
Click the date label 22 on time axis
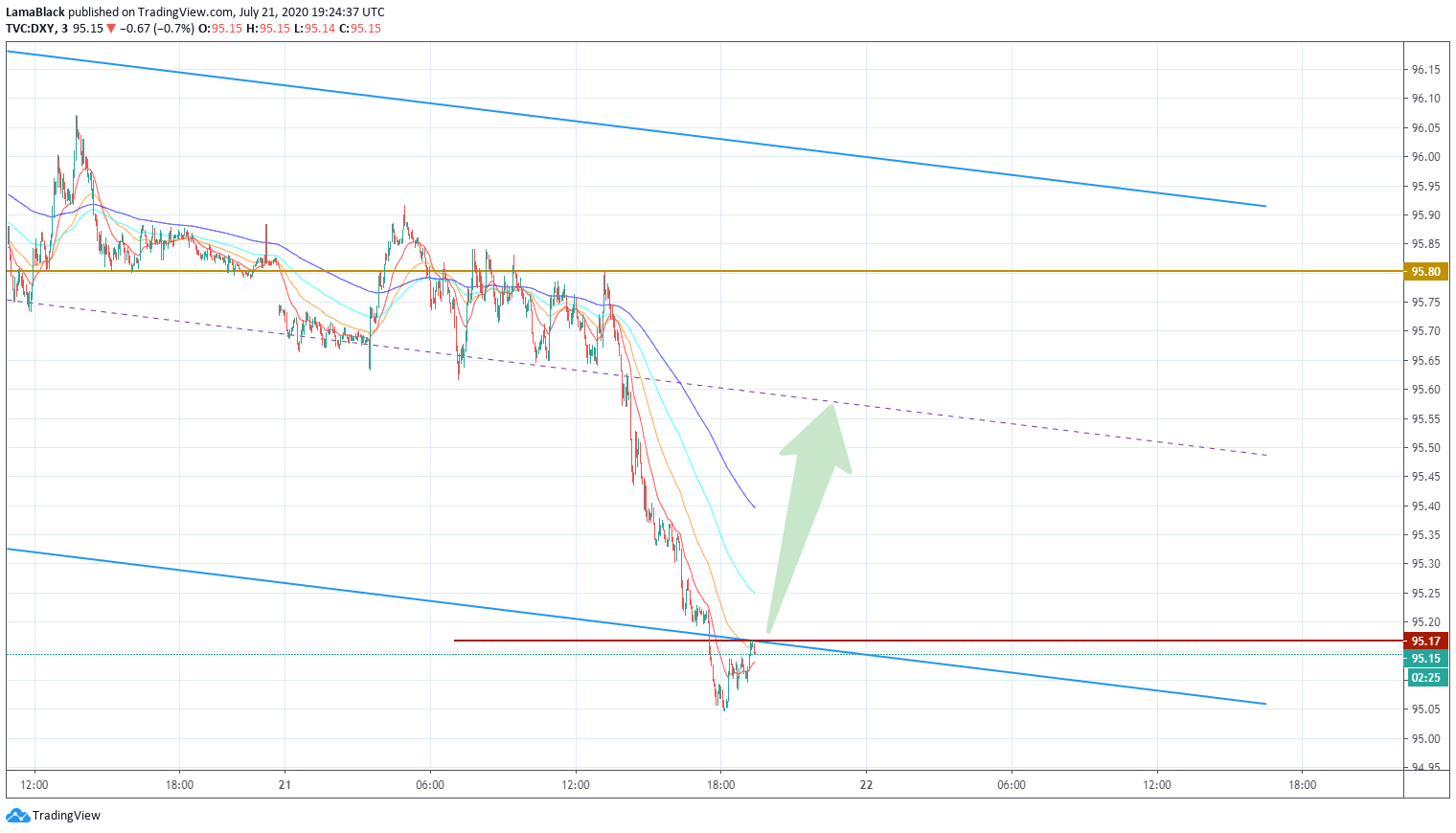pyautogui.click(x=866, y=785)
